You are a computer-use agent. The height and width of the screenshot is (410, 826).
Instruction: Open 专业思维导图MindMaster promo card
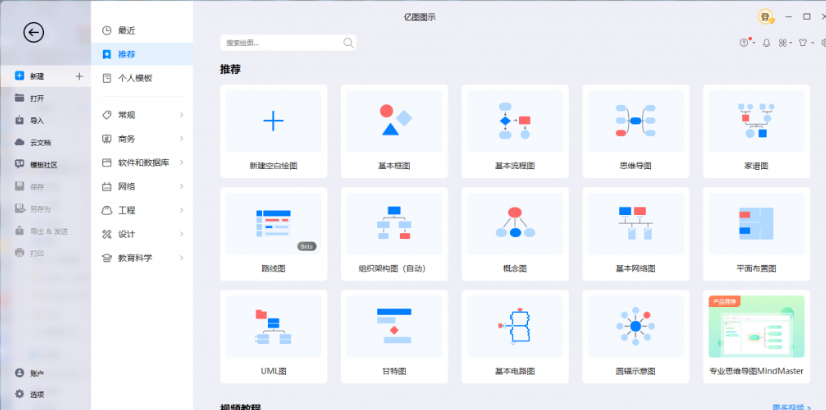point(756,337)
